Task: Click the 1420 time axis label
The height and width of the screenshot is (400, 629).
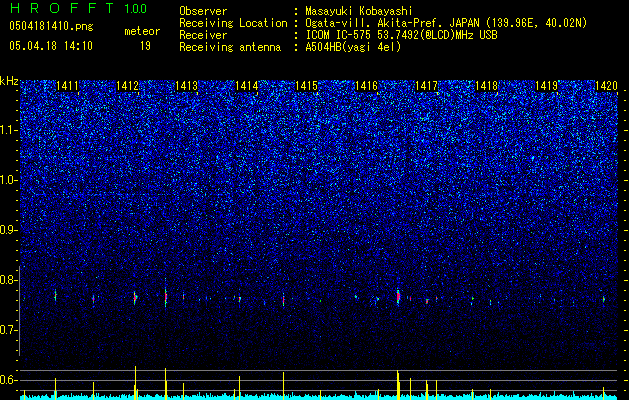Action: click(606, 86)
